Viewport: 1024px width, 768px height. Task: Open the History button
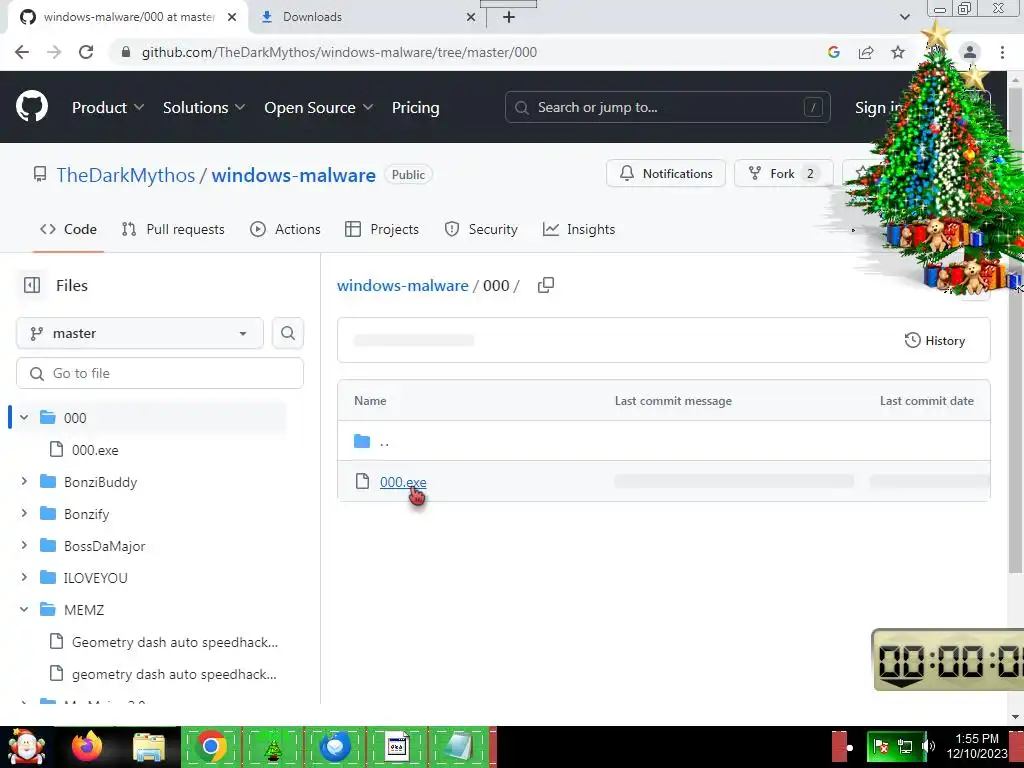[x=935, y=340]
